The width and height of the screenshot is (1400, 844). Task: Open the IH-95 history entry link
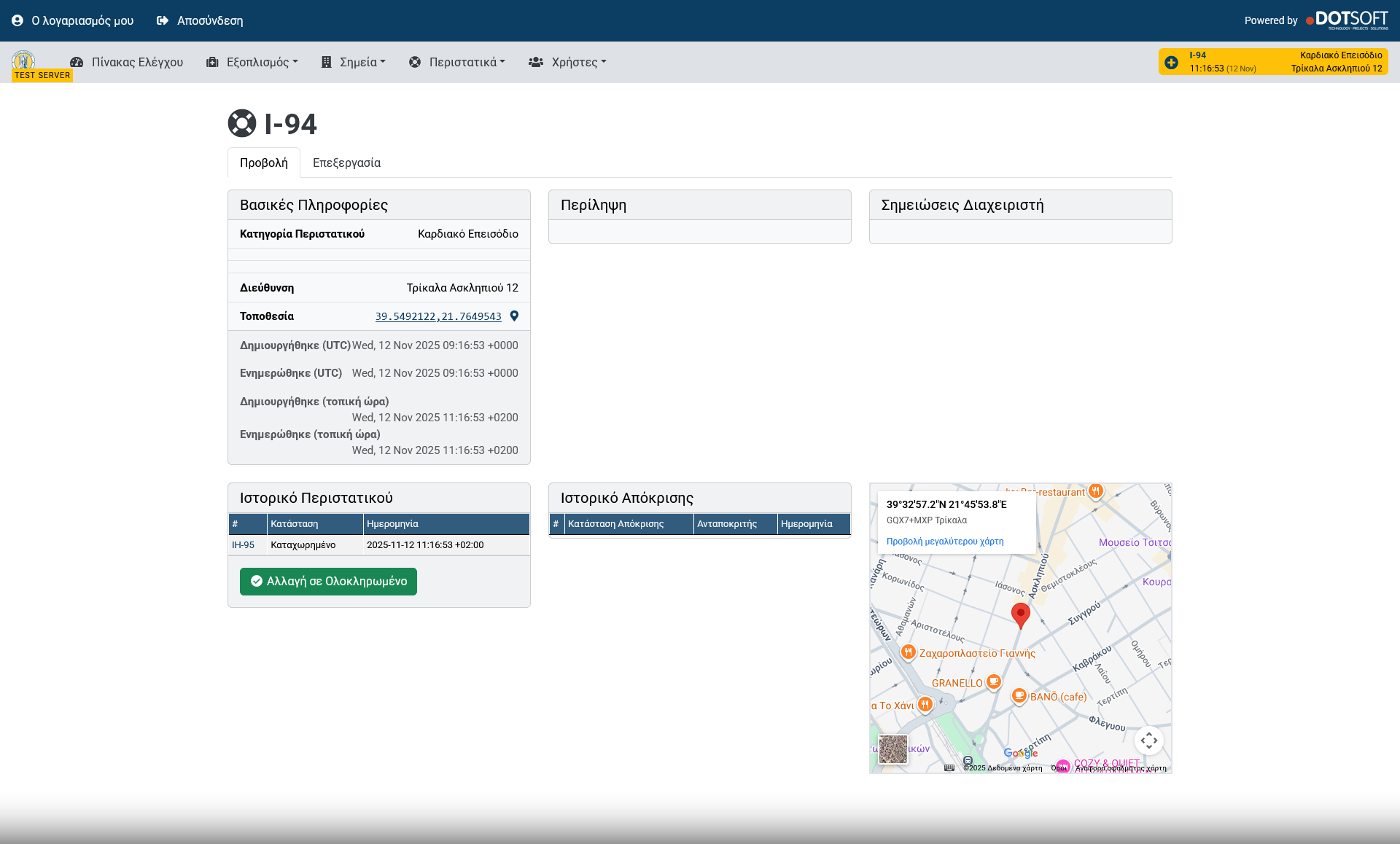[x=243, y=545]
